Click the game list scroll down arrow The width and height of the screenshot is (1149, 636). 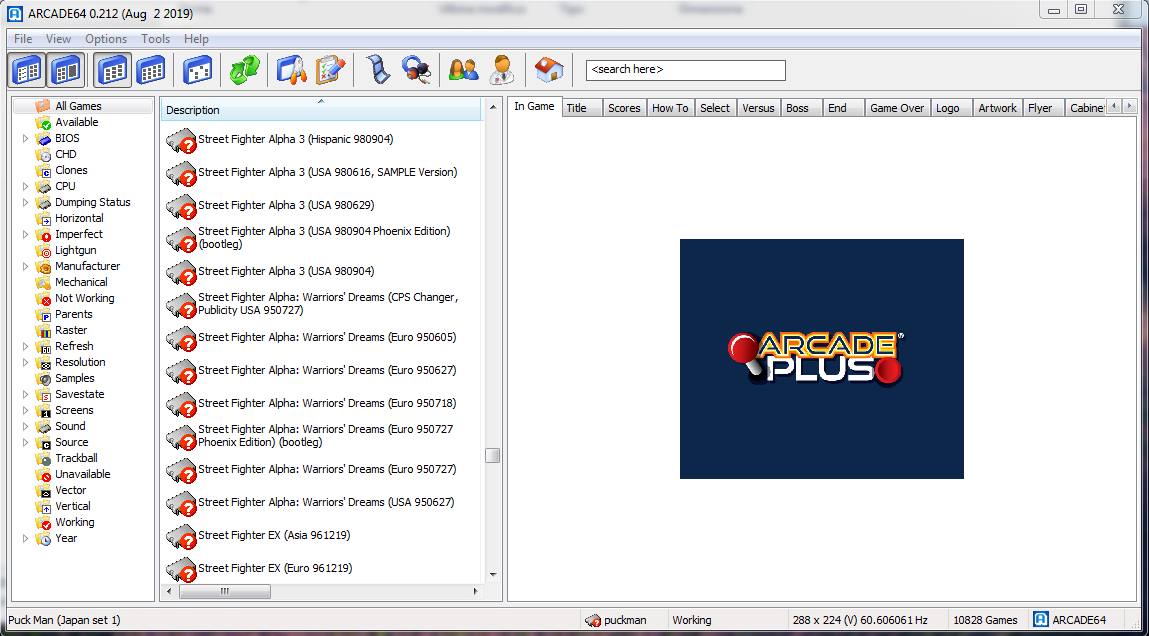click(x=492, y=575)
